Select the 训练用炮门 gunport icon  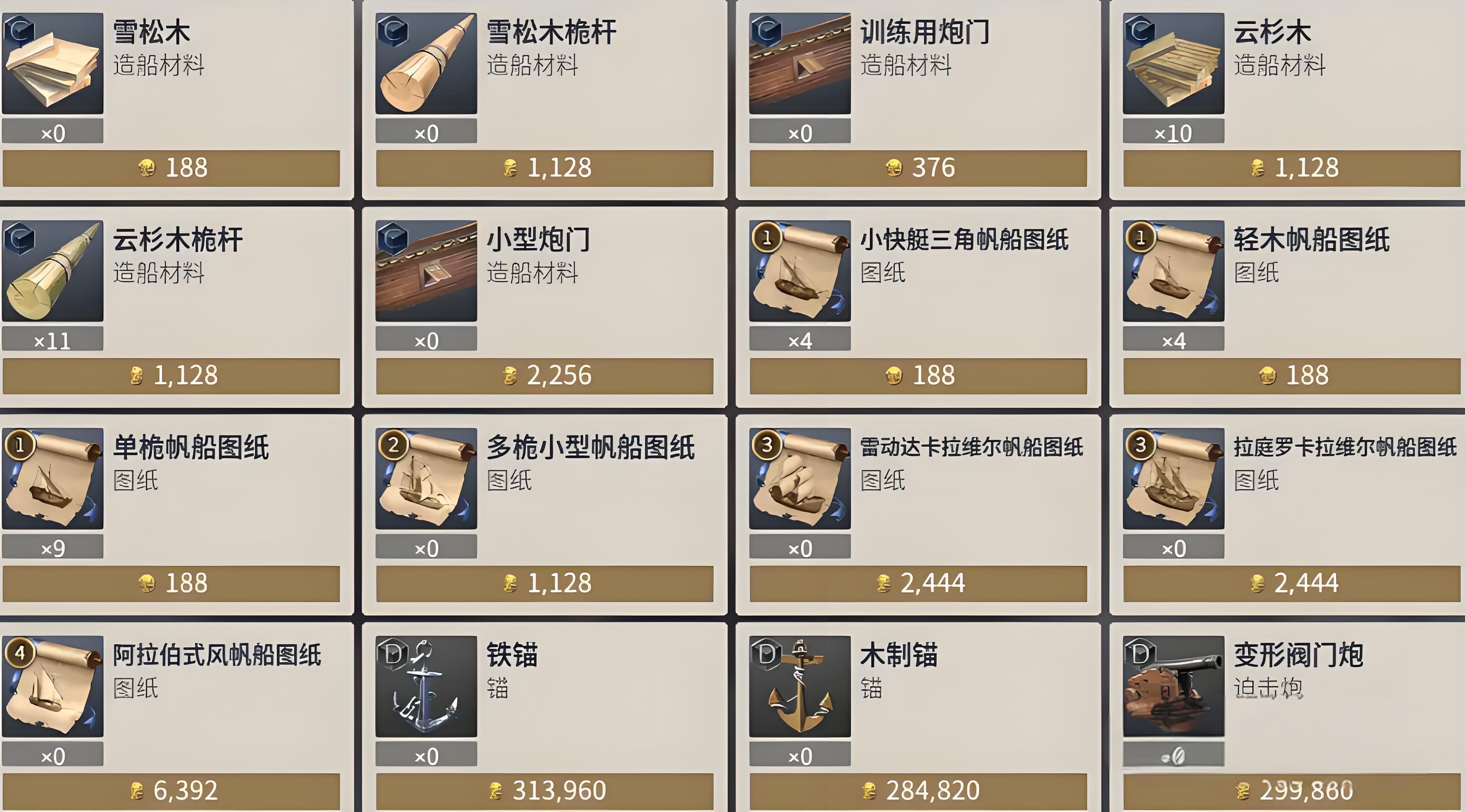point(800,63)
